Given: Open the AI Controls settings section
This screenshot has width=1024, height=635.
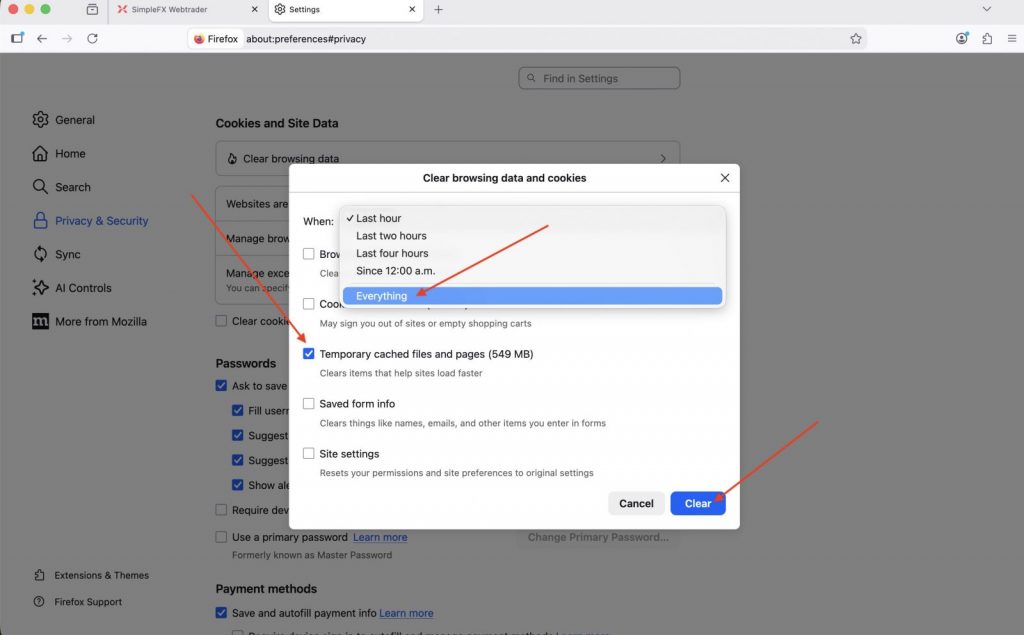Looking at the screenshot, I should pyautogui.click(x=83, y=288).
